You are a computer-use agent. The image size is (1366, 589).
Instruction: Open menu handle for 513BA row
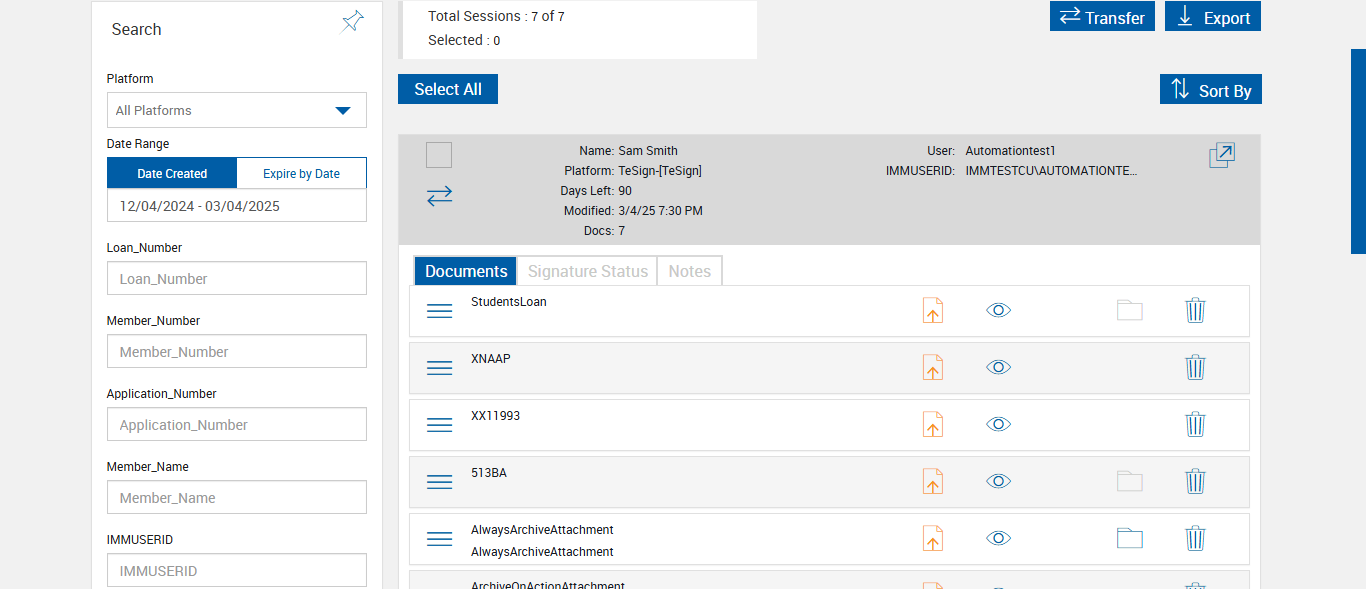pos(440,482)
